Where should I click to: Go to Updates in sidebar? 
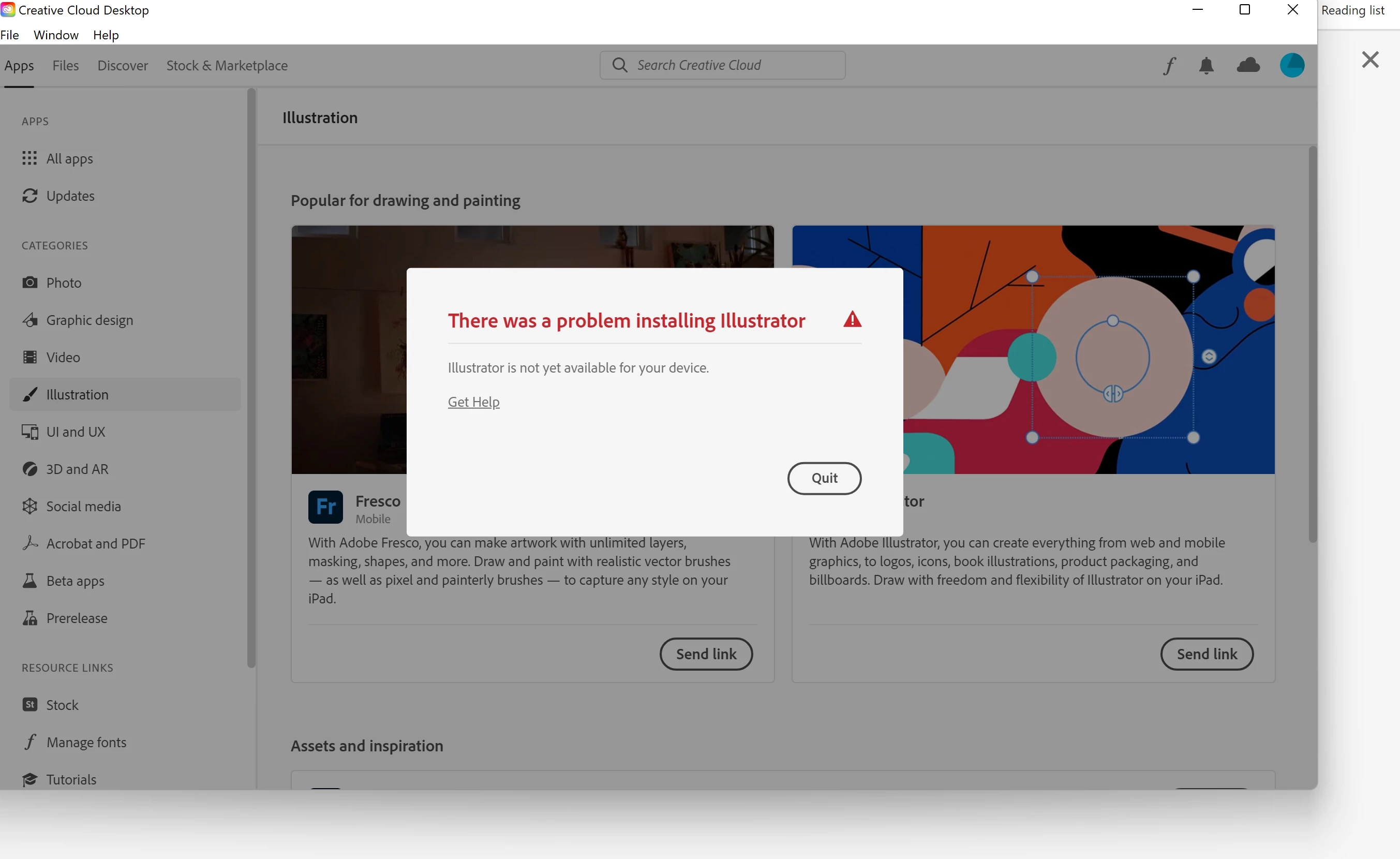click(x=70, y=196)
